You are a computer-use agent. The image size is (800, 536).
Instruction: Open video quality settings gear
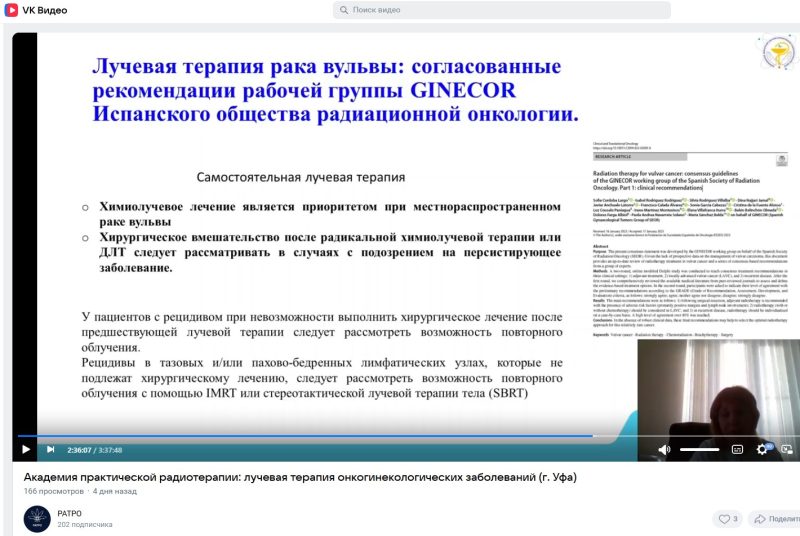point(763,449)
